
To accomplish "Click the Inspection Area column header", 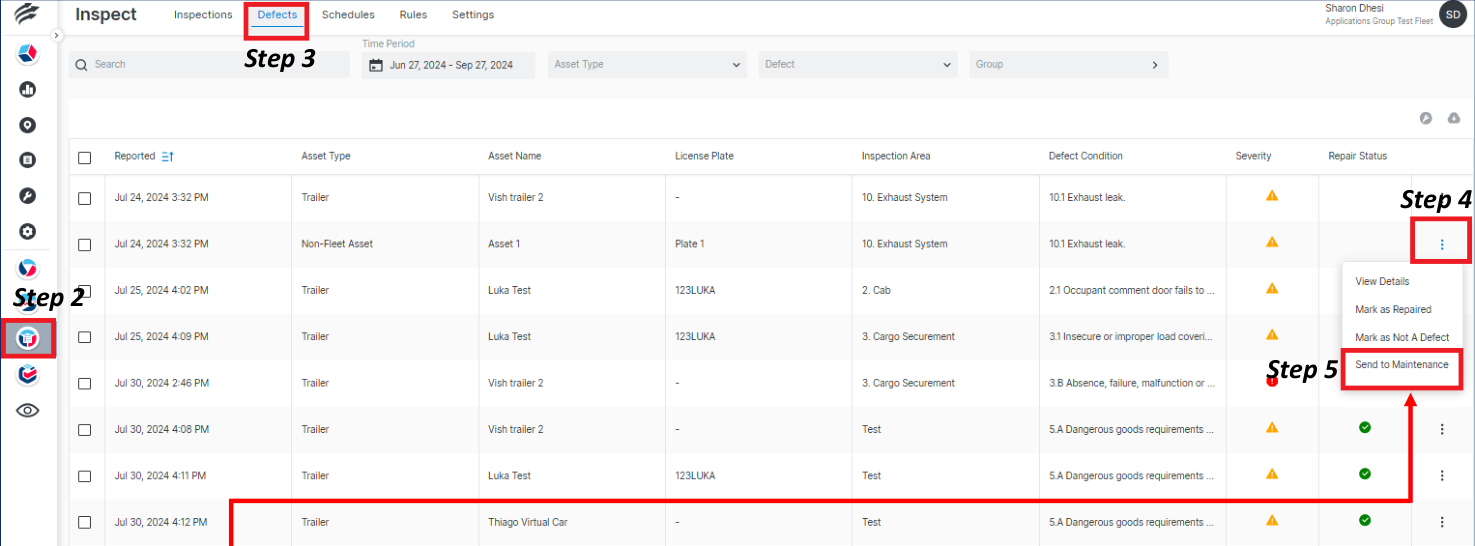I will click(x=896, y=156).
